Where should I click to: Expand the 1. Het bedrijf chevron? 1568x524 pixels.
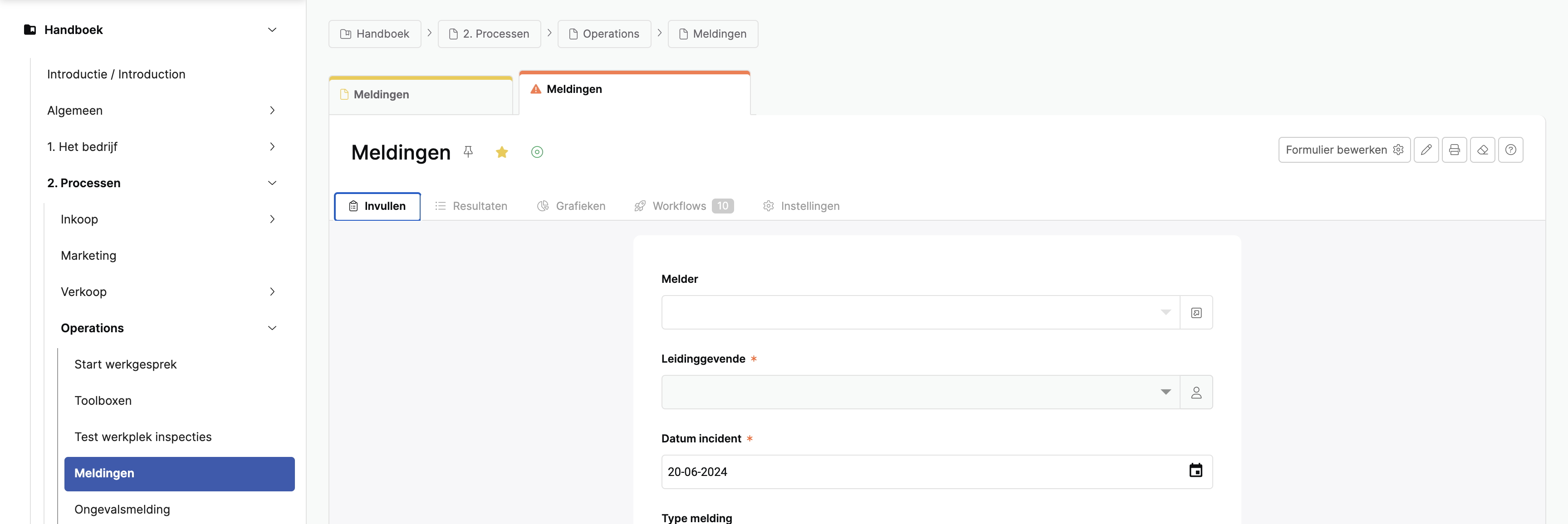272,146
